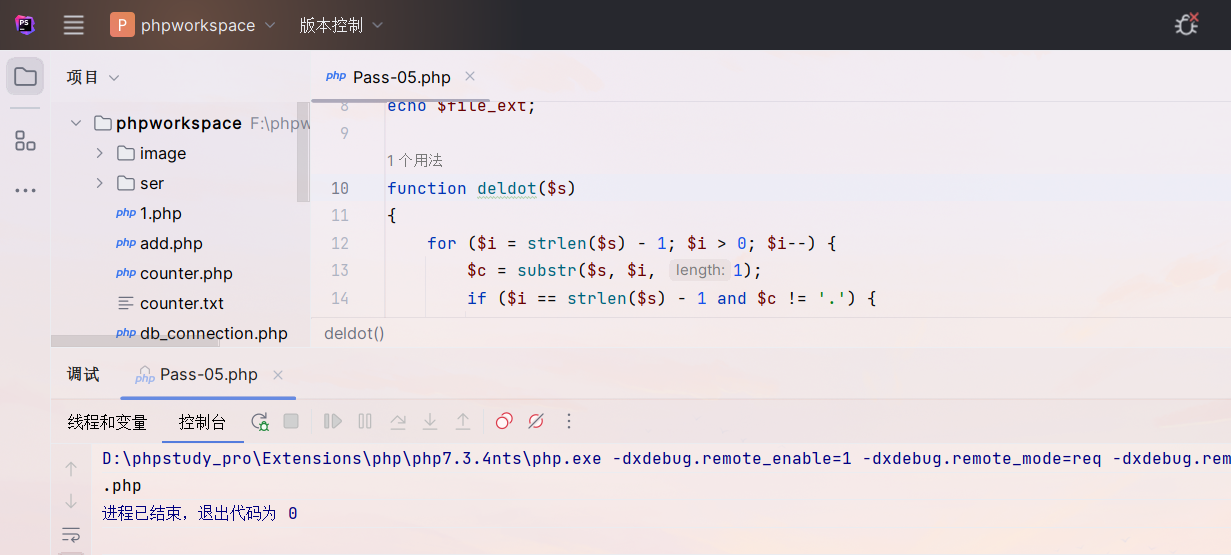Image resolution: width=1231 pixels, height=555 pixels.
Task: Click the length: parameter hint
Action: click(x=699, y=270)
